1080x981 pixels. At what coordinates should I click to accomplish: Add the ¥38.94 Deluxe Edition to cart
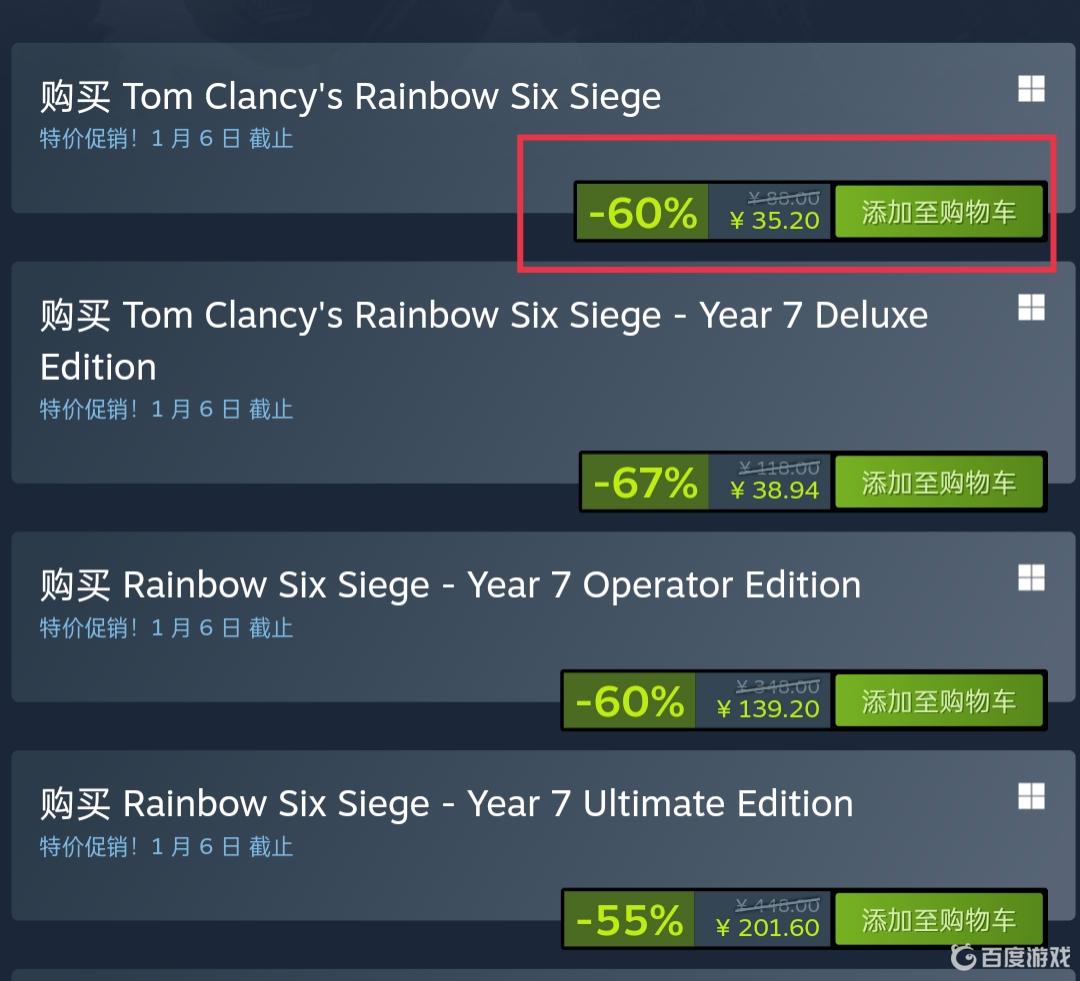(938, 483)
